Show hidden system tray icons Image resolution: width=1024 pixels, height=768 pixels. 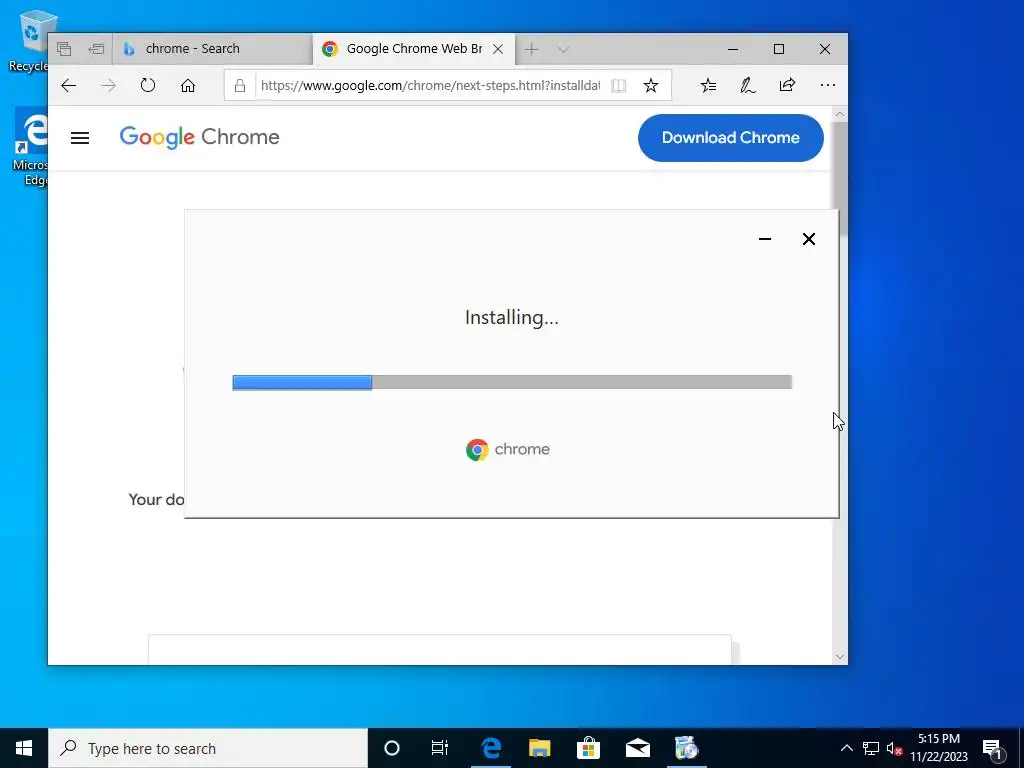pyautogui.click(x=846, y=748)
